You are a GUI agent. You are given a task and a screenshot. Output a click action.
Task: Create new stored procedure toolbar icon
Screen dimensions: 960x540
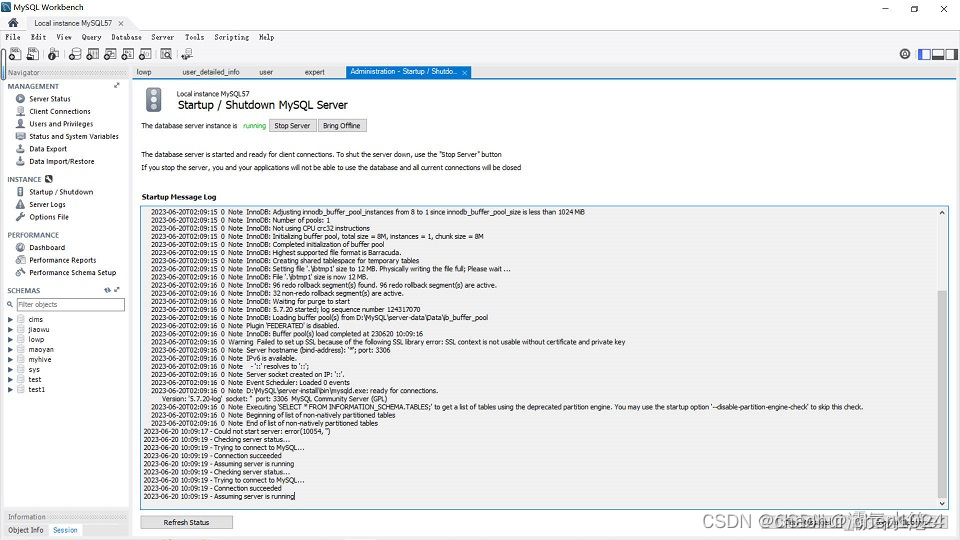(127, 54)
